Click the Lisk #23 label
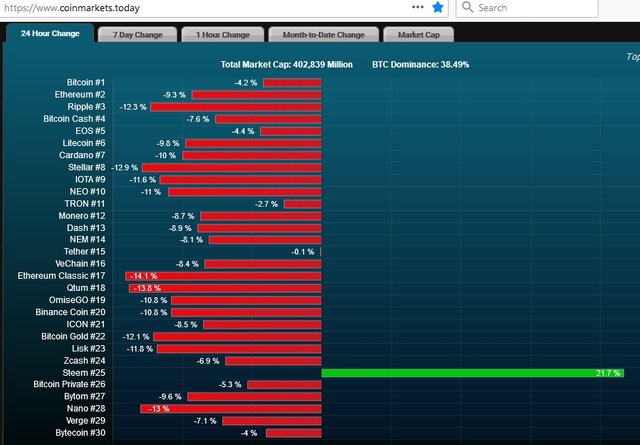 pos(89,349)
